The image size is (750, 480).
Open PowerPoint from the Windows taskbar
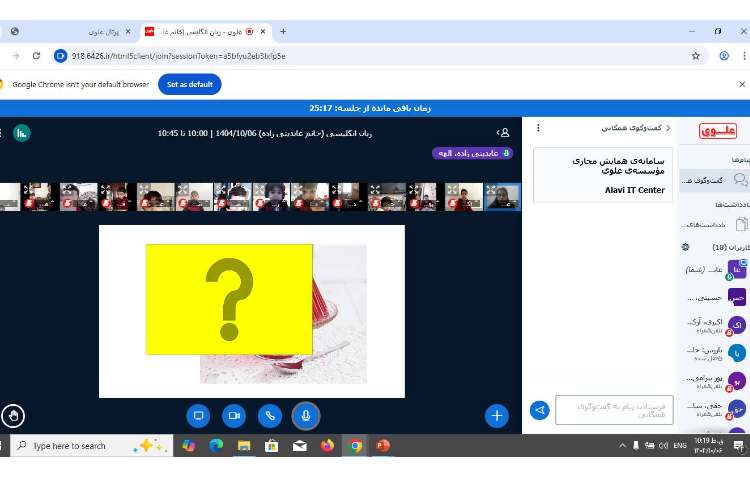[382, 446]
